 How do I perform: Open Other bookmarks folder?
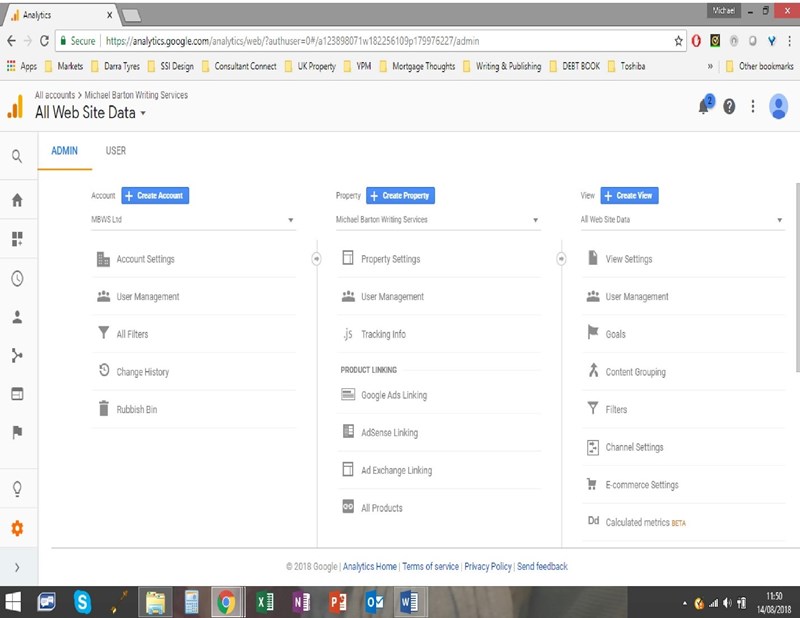pos(760,66)
